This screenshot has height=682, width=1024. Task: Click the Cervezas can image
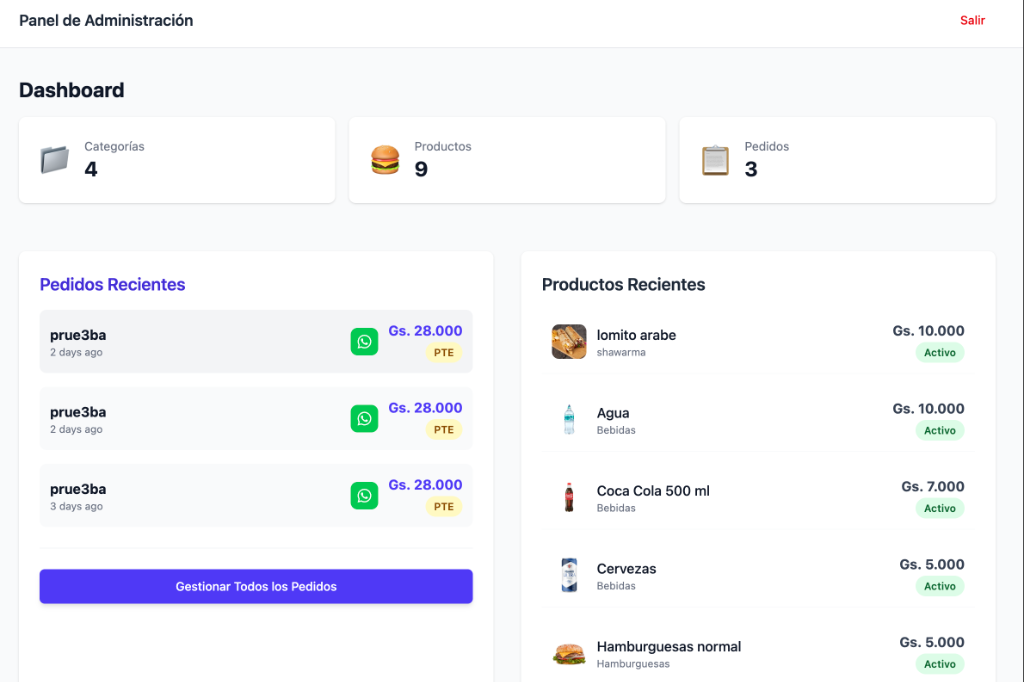[568, 576]
